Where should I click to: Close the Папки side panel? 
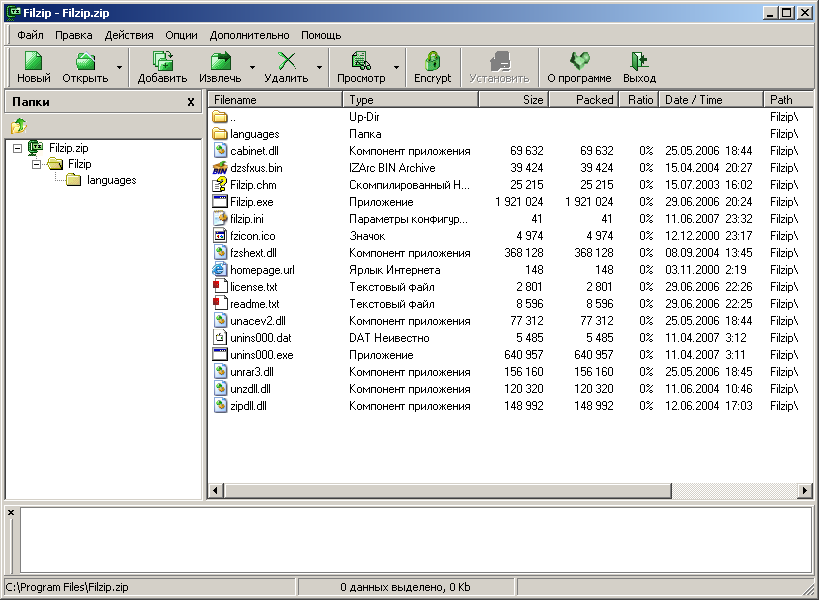[x=191, y=102]
